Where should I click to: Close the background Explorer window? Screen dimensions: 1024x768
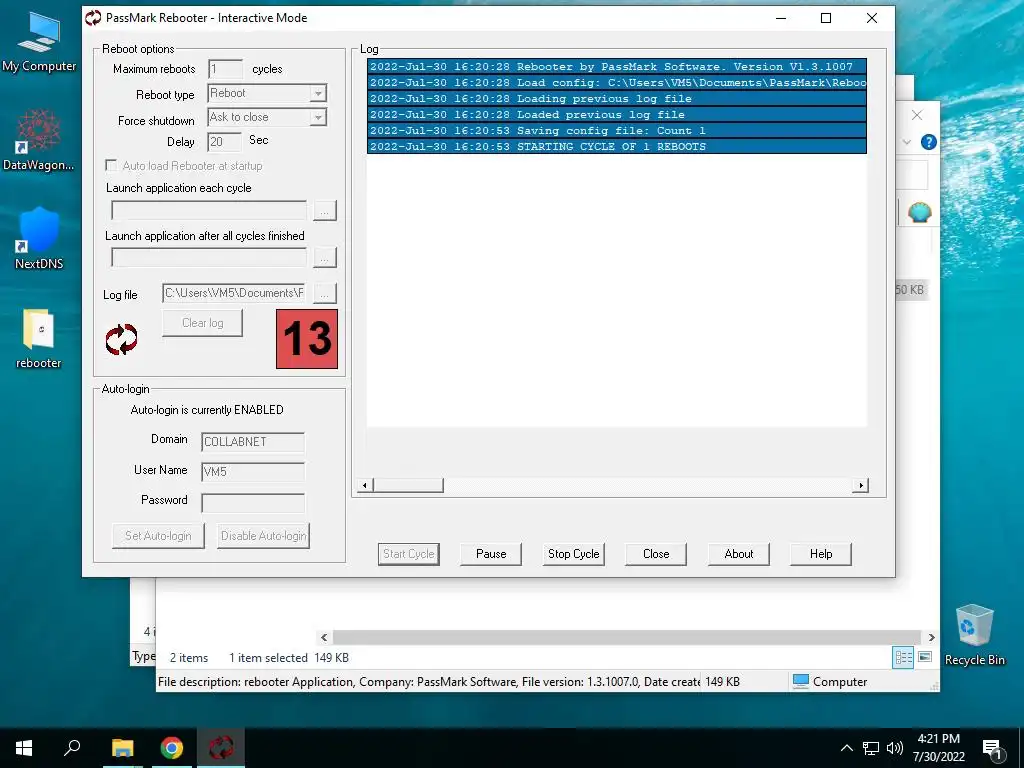coord(917,116)
